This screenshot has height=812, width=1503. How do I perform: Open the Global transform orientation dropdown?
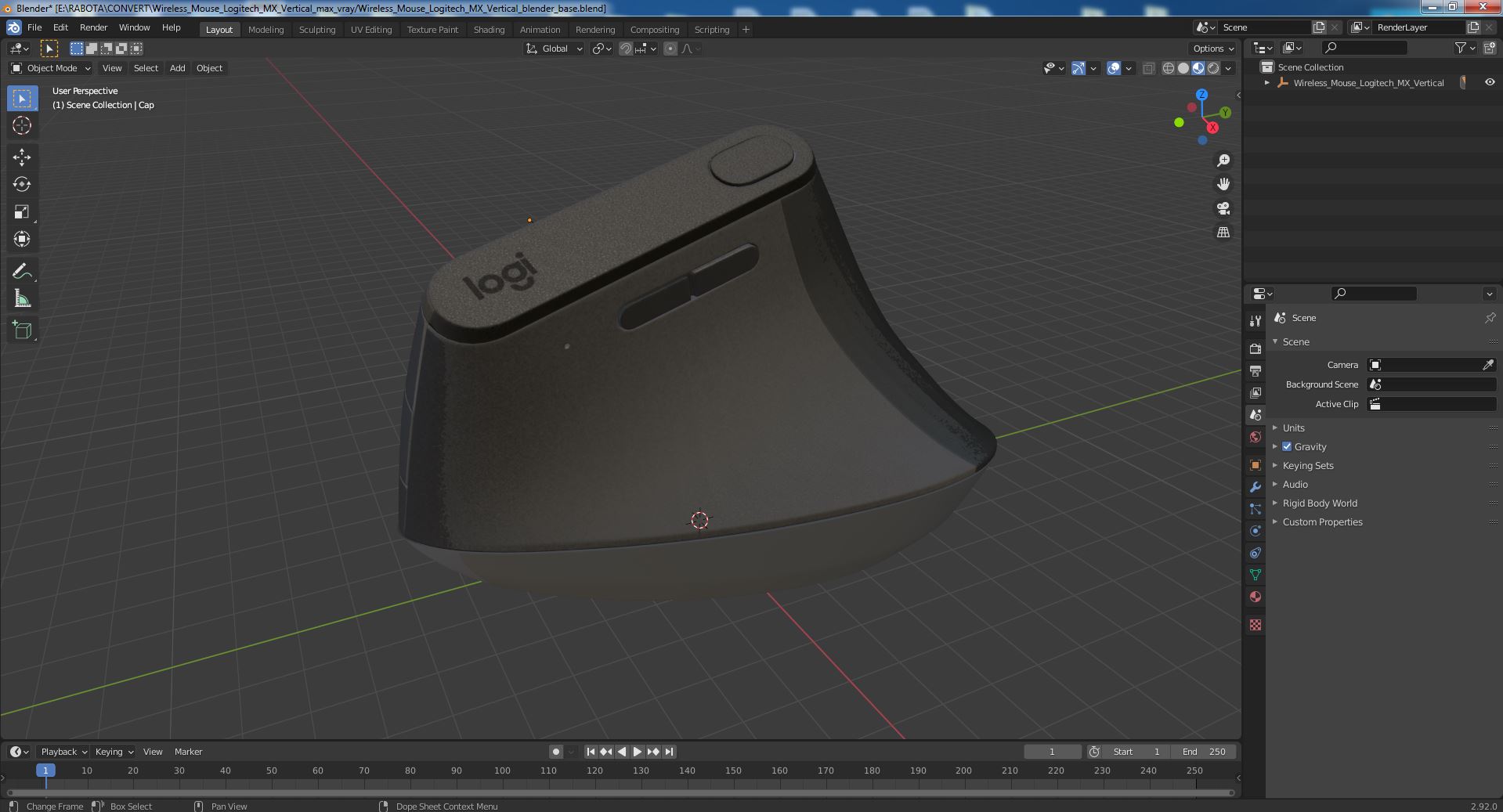[x=555, y=49]
